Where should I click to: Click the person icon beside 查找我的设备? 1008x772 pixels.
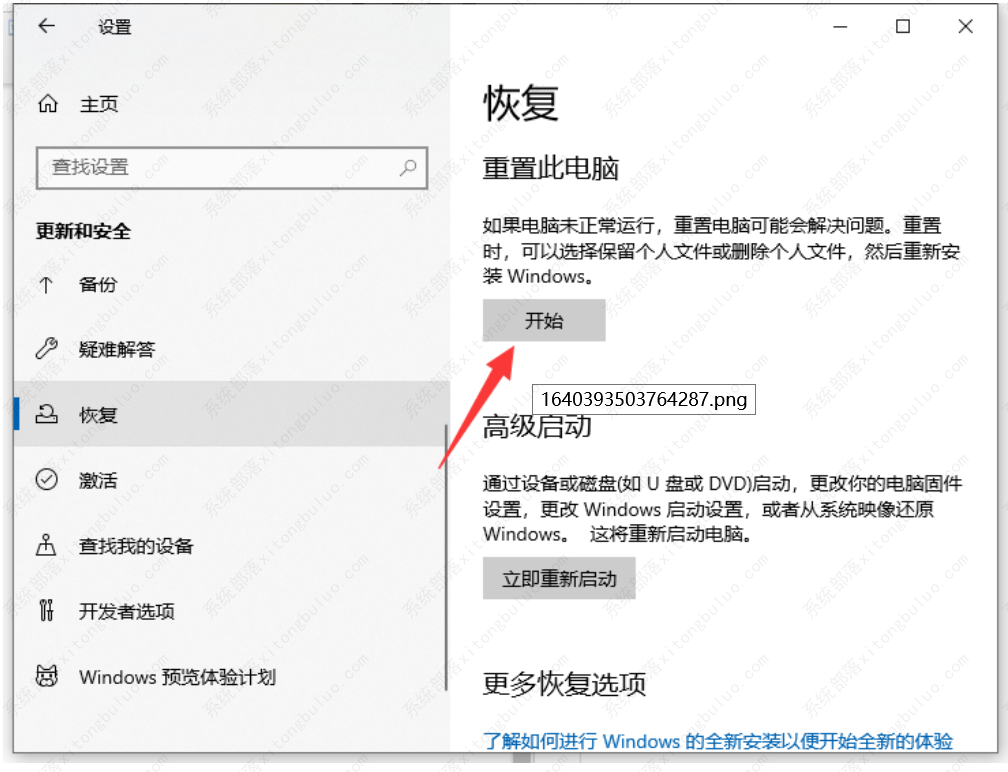click(x=47, y=546)
